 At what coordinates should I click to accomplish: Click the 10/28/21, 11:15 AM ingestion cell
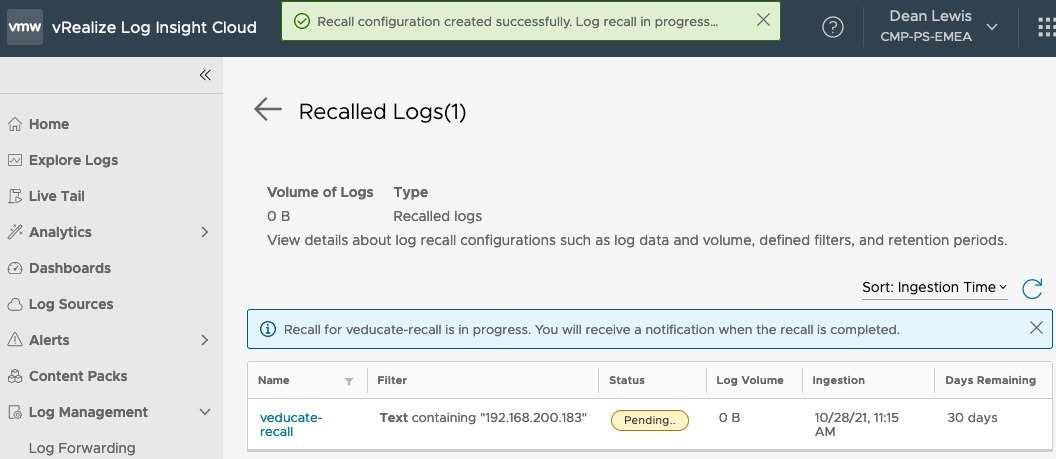[857, 425]
